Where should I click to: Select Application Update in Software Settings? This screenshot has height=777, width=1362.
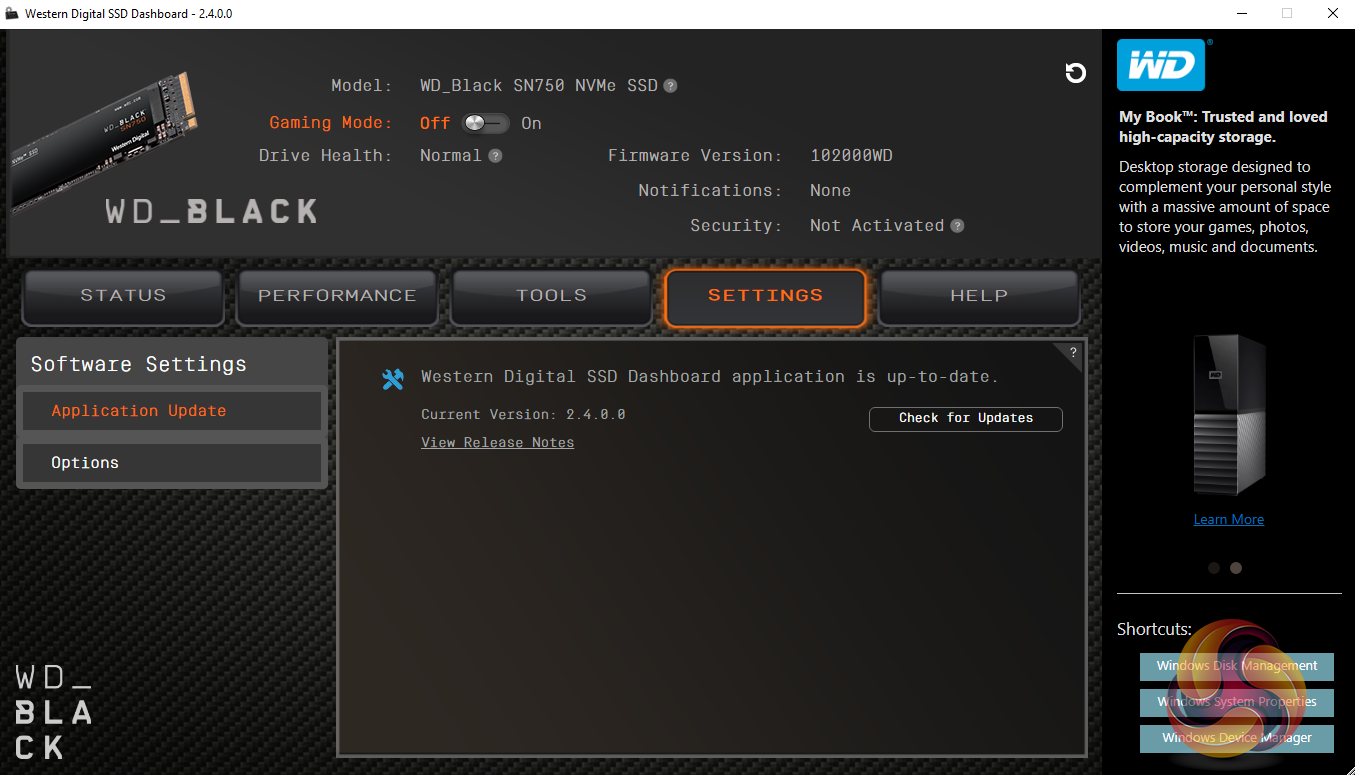172,411
